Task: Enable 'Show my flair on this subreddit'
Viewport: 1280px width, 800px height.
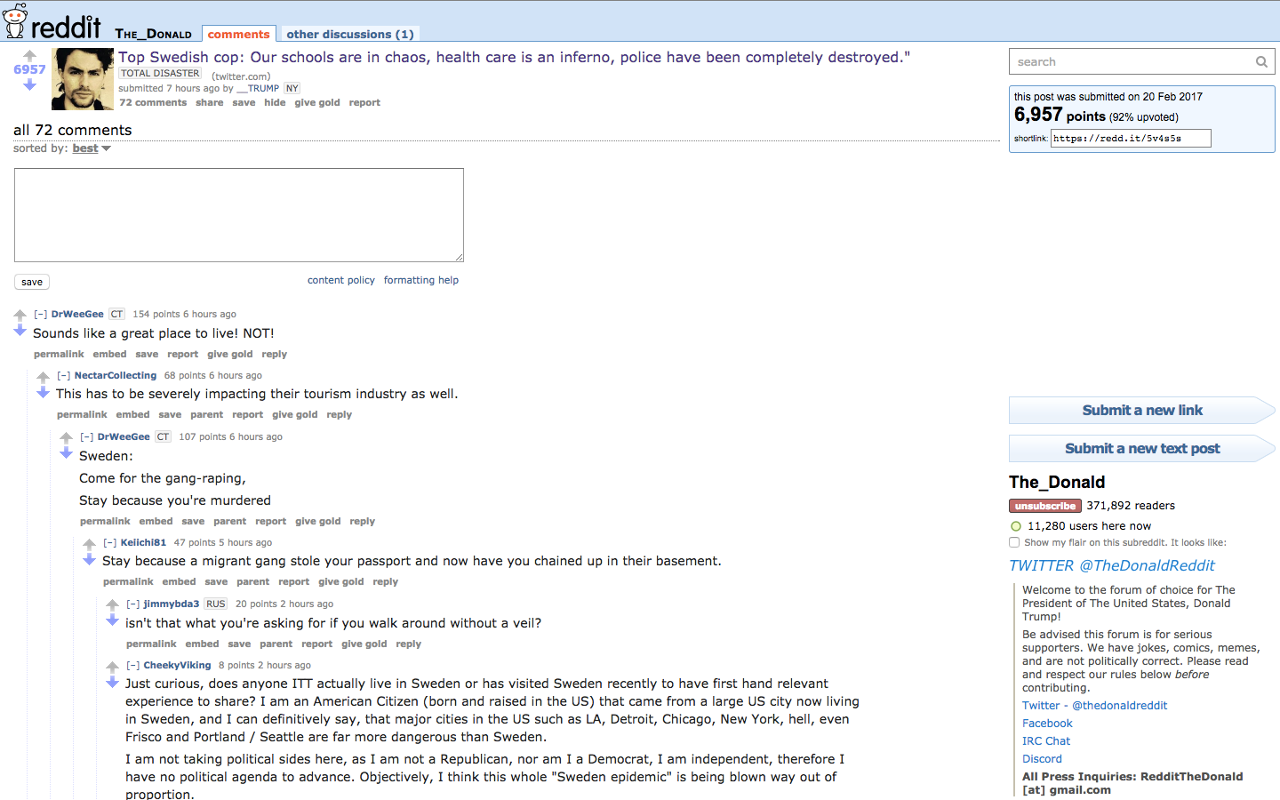Action: click(x=1014, y=543)
